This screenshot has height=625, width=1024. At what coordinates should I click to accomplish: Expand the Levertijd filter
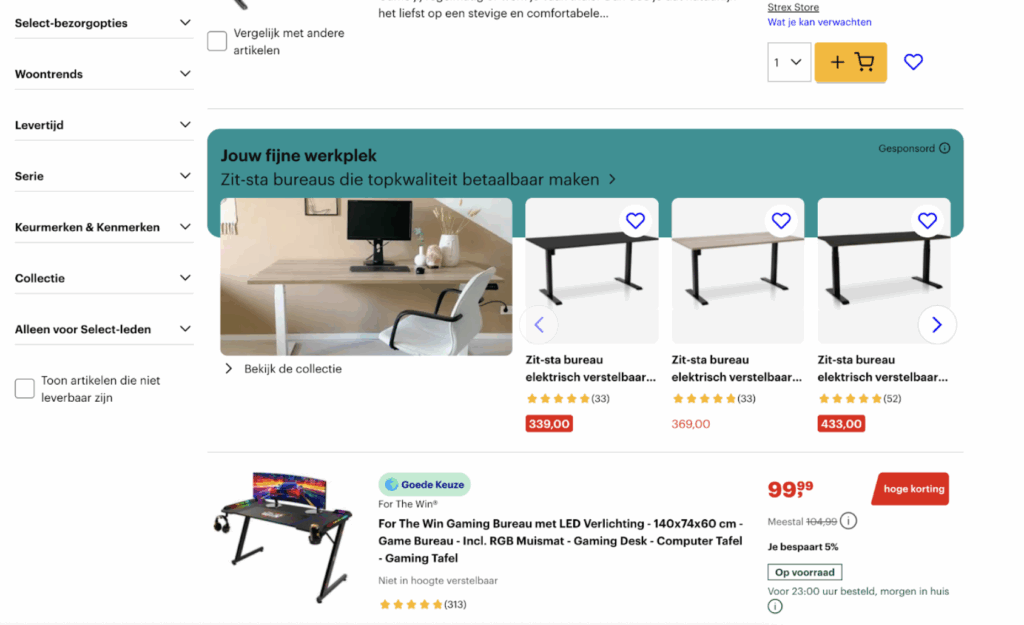pos(104,125)
